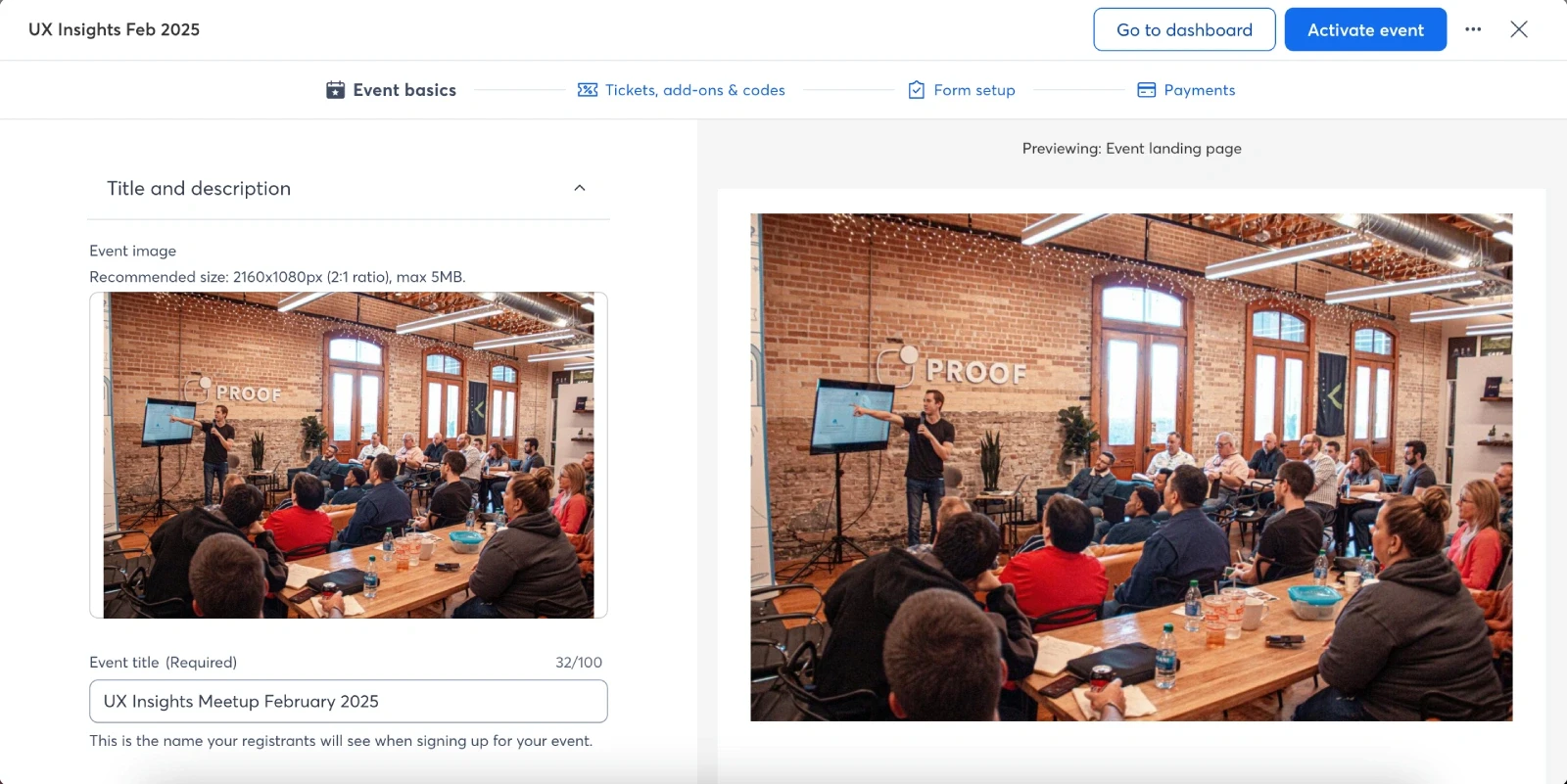Click the uploaded event image thumbnail
1567x784 pixels.
[x=349, y=455]
